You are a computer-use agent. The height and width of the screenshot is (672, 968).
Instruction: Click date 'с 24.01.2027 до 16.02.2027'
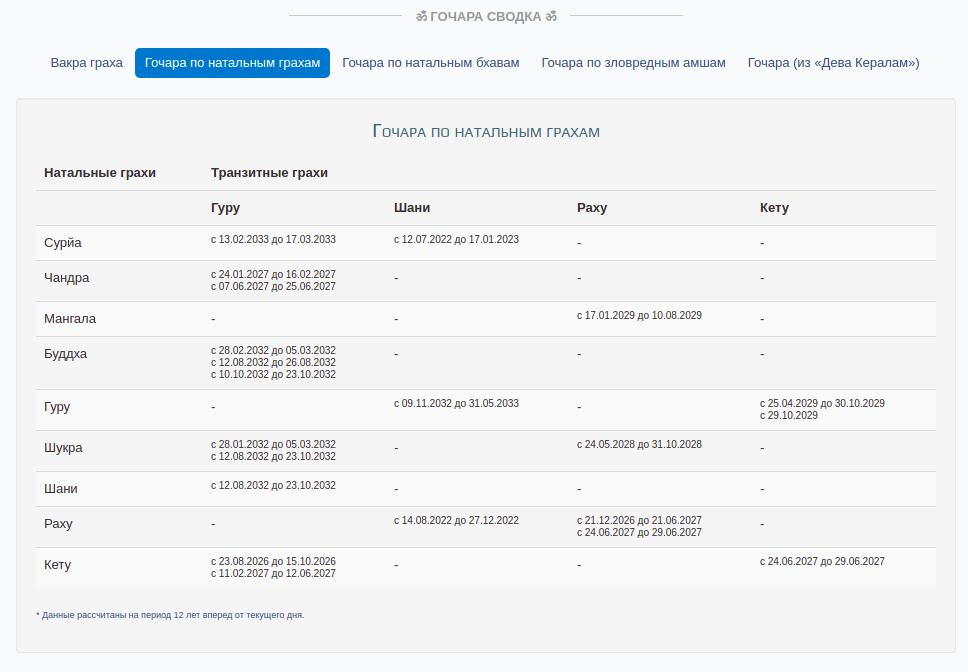pos(273,275)
